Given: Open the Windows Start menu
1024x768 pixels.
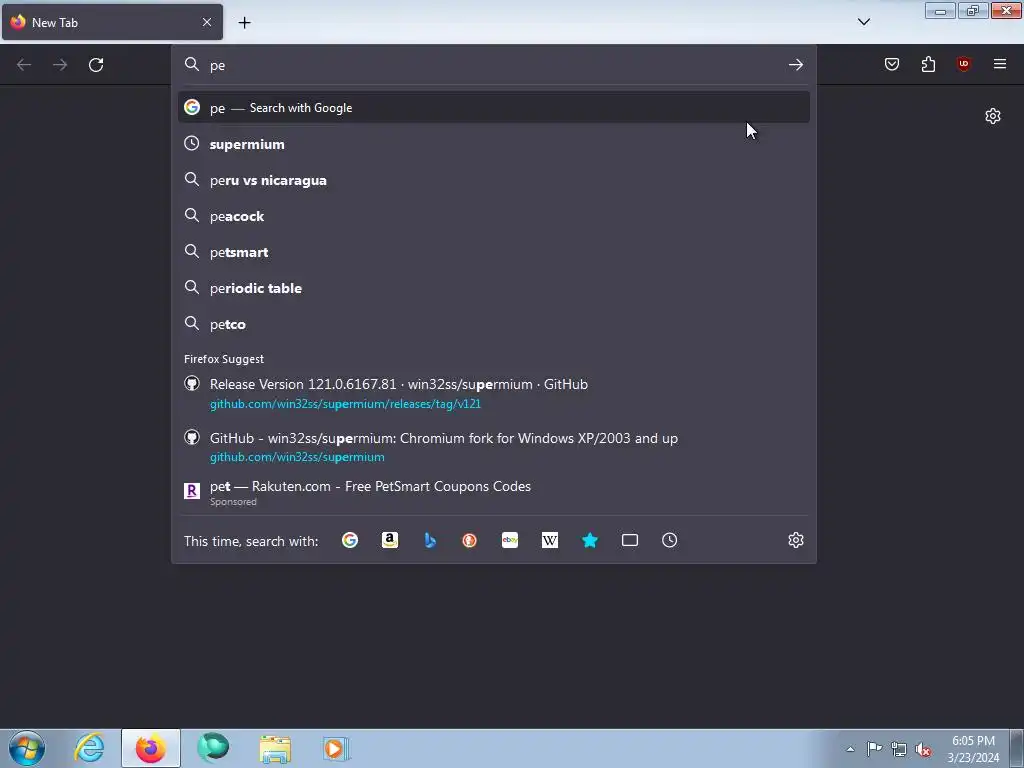Looking at the screenshot, I should point(27,748).
